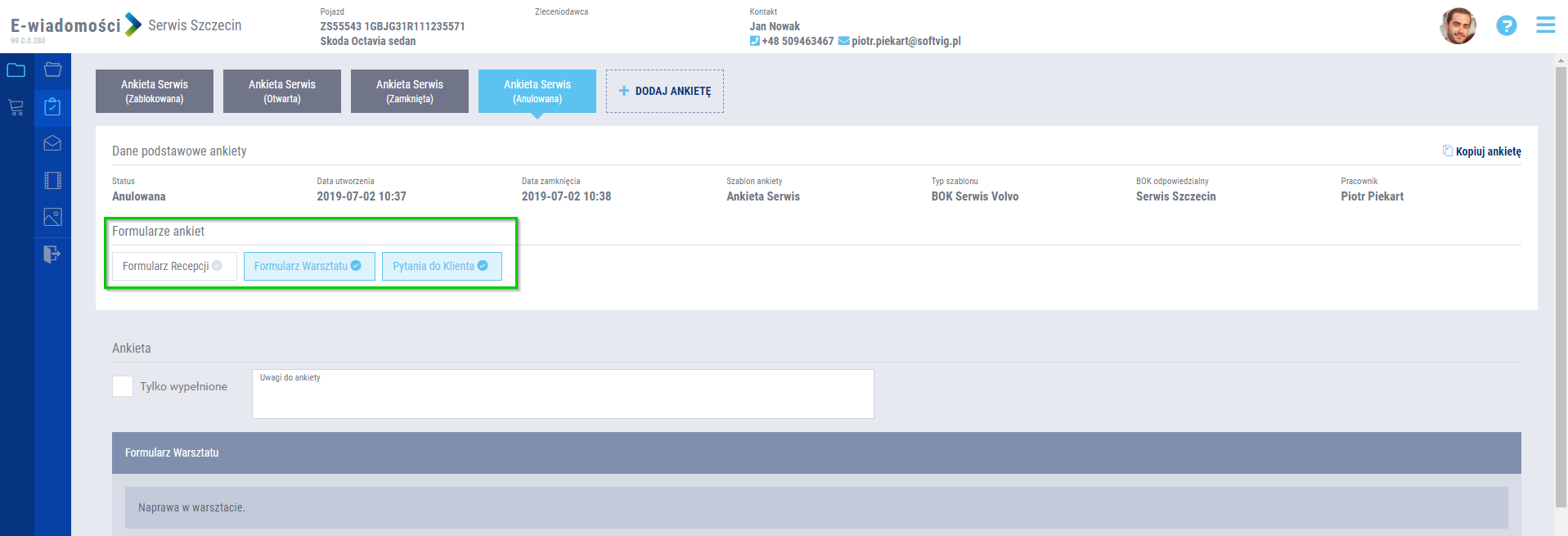Image resolution: width=1568 pixels, height=536 pixels.
Task: Open the open-folder icon in second sidebar
Action: [x=52, y=70]
